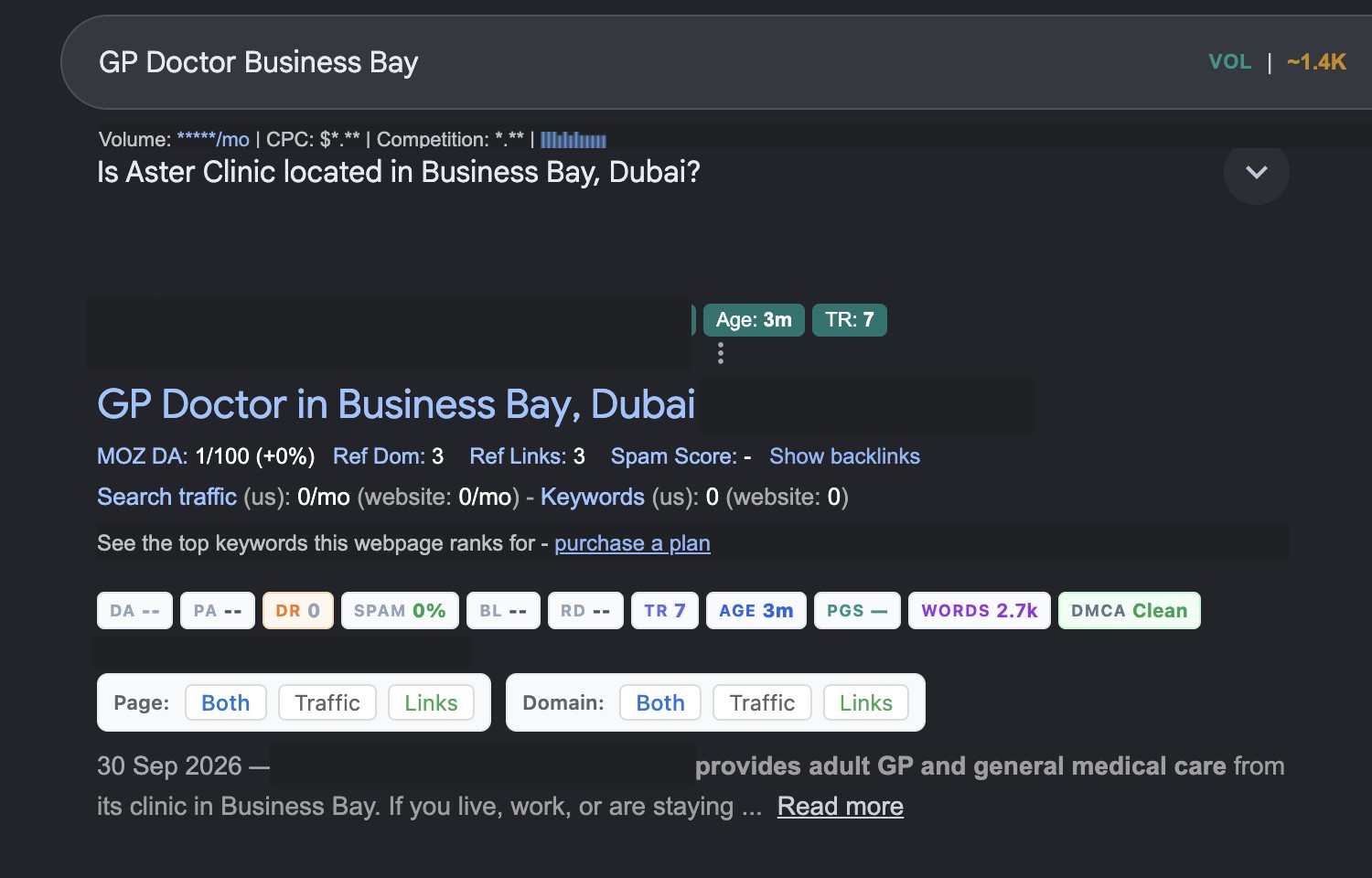Click the Ref Dom link
This screenshot has width=1372, height=878.
click(379, 456)
